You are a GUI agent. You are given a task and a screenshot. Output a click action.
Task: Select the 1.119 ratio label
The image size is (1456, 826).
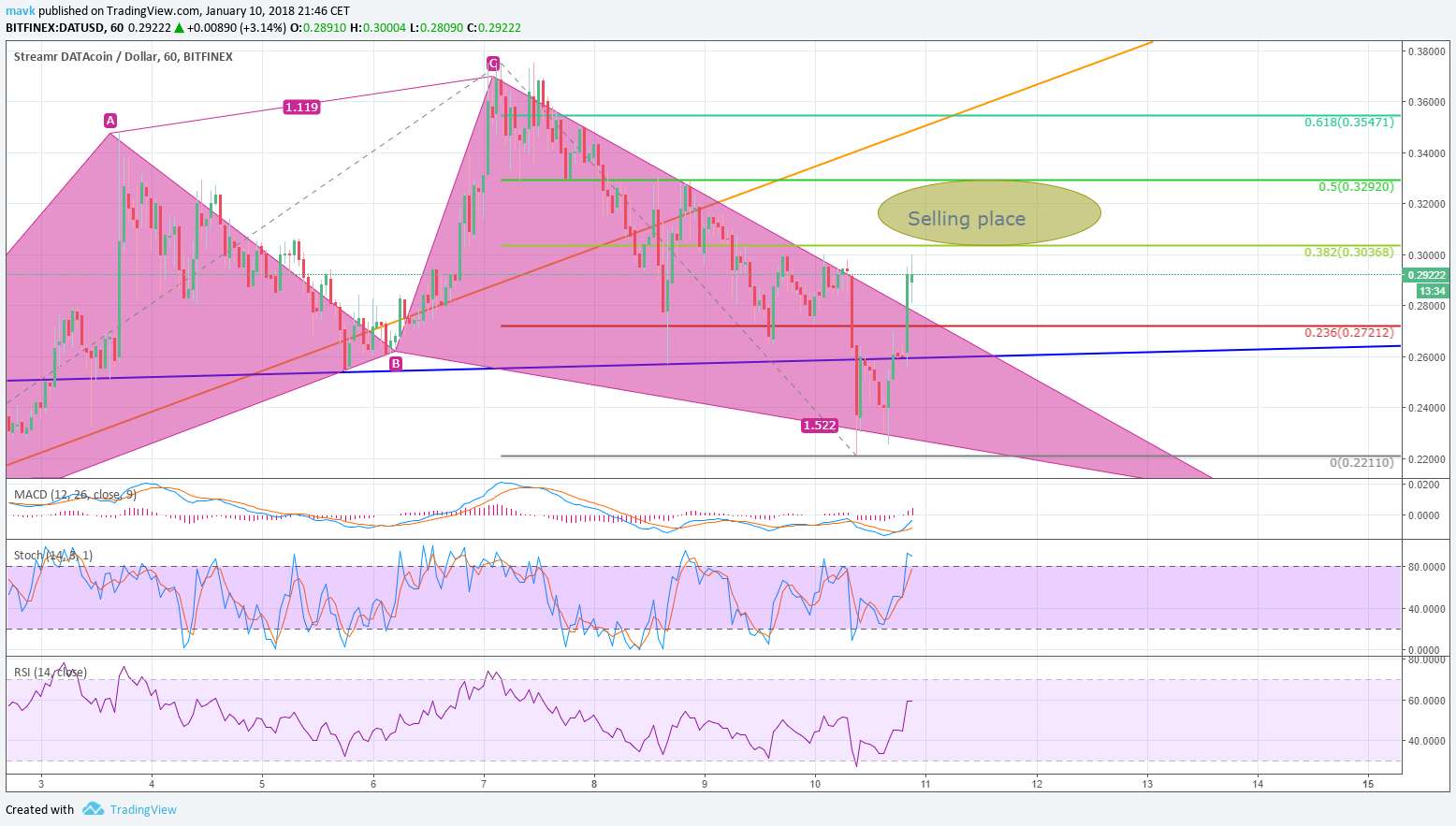tap(301, 108)
